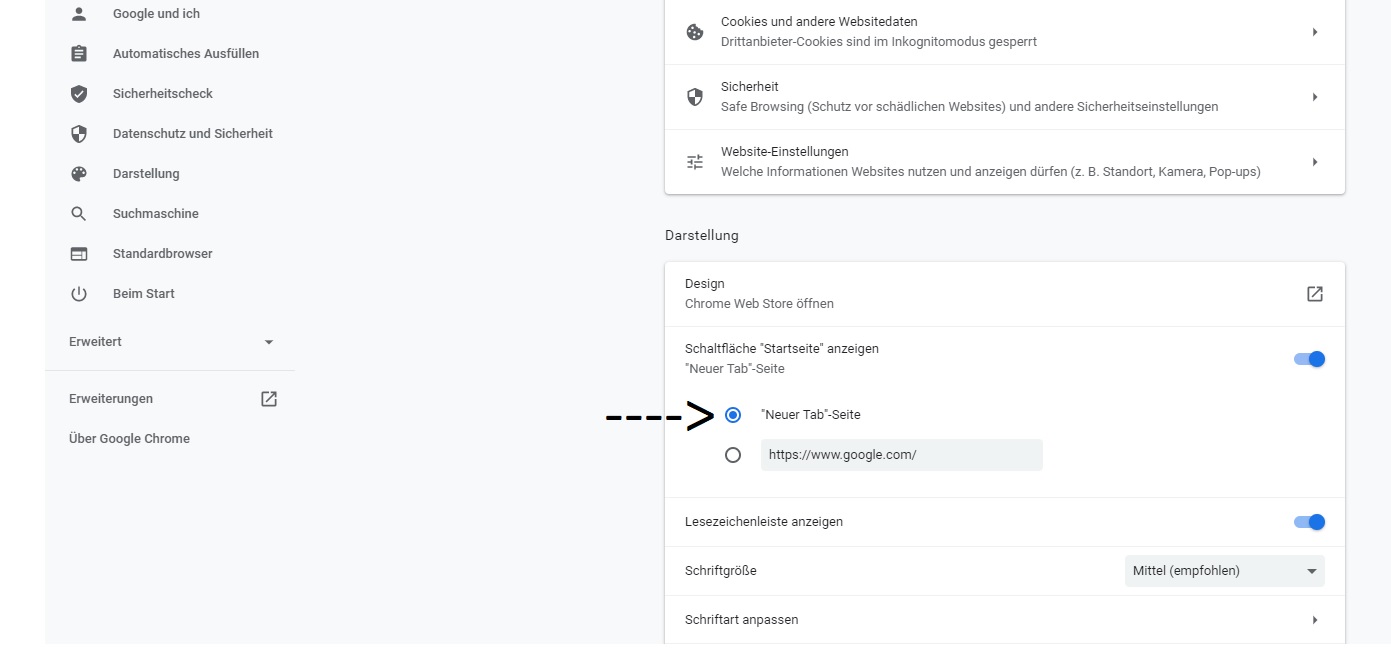Click the clipboard icon for Automatisches Ausfüllen
1391x648 pixels.
coord(79,54)
